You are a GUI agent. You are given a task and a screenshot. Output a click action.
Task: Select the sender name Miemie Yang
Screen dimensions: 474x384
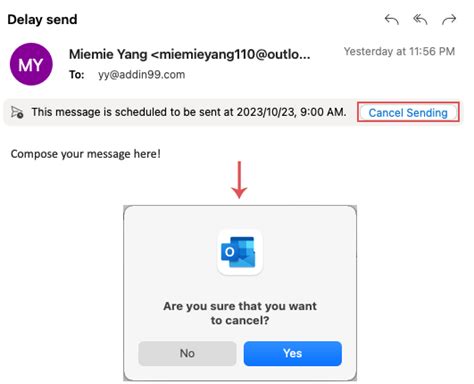(108, 54)
